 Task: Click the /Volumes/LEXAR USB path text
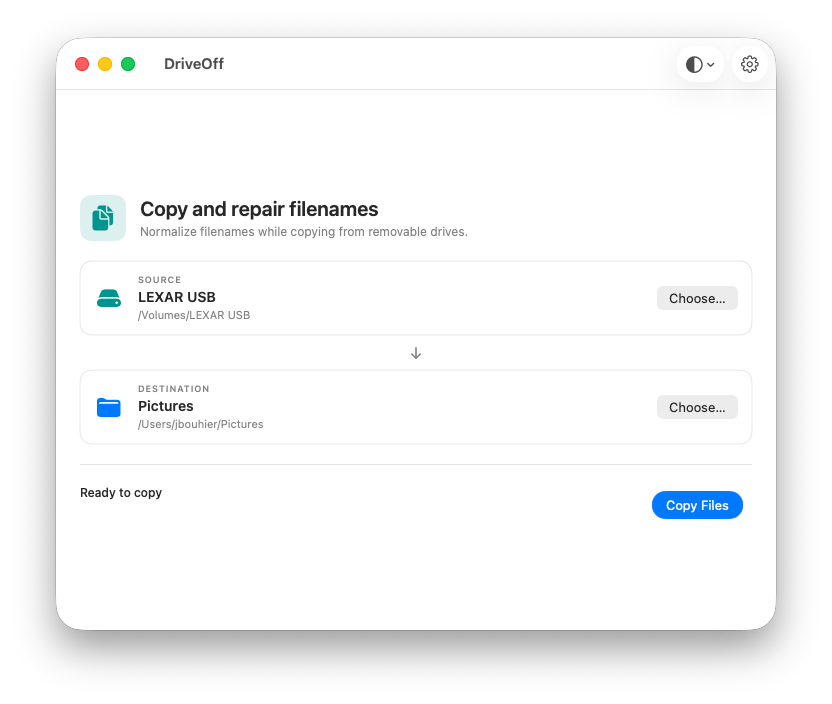tap(194, 315)
